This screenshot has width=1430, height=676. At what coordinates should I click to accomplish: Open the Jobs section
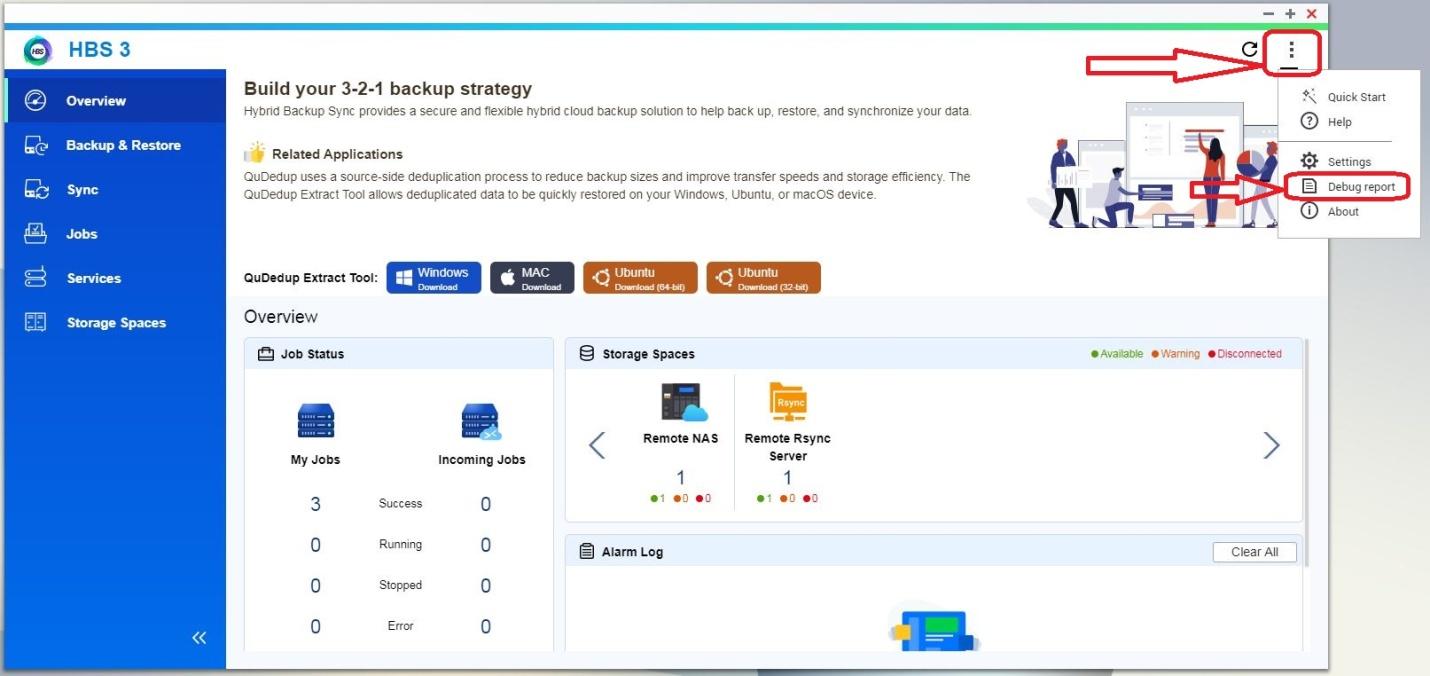(115, 234)
